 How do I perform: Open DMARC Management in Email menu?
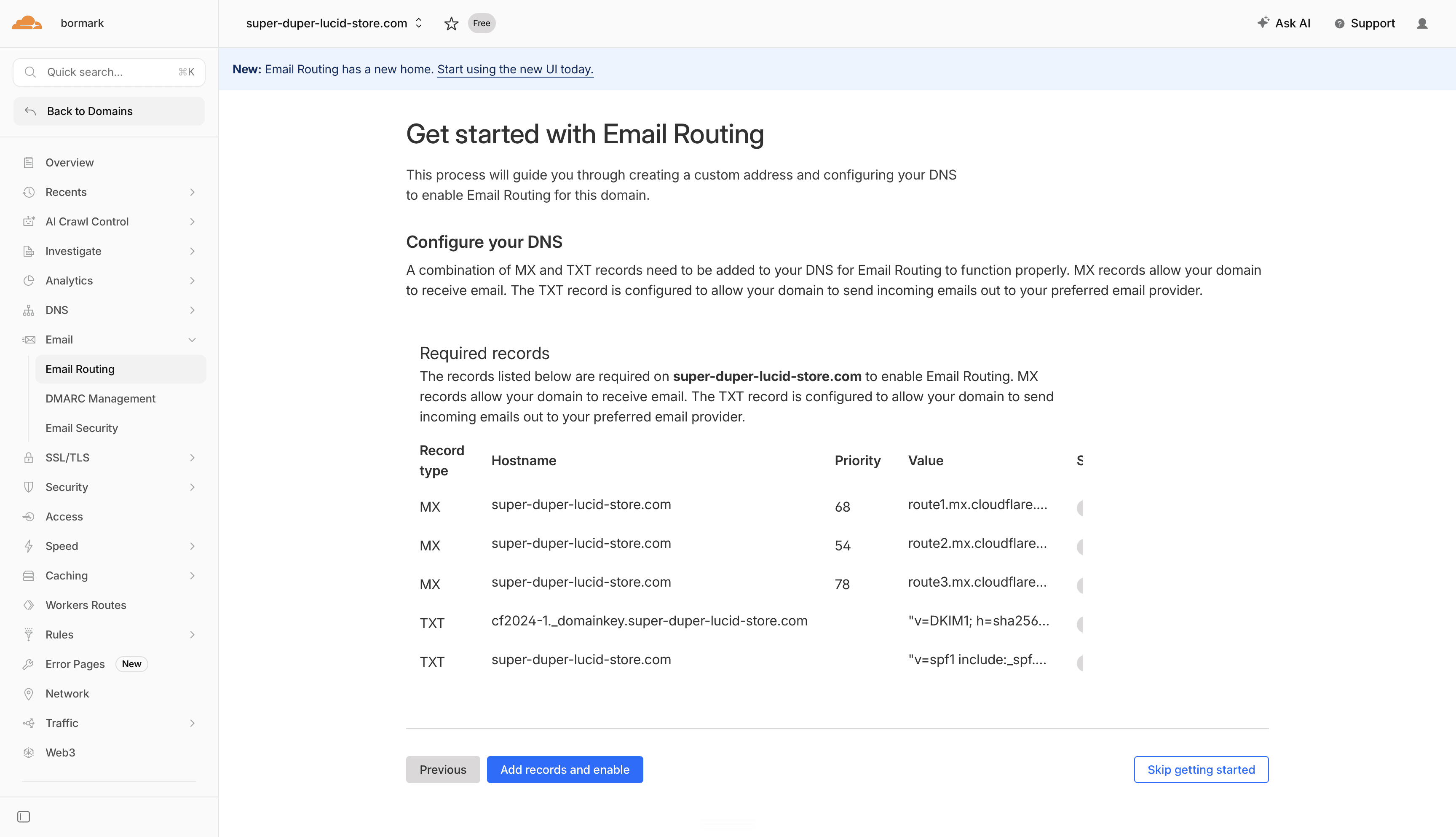coord(100,398)
